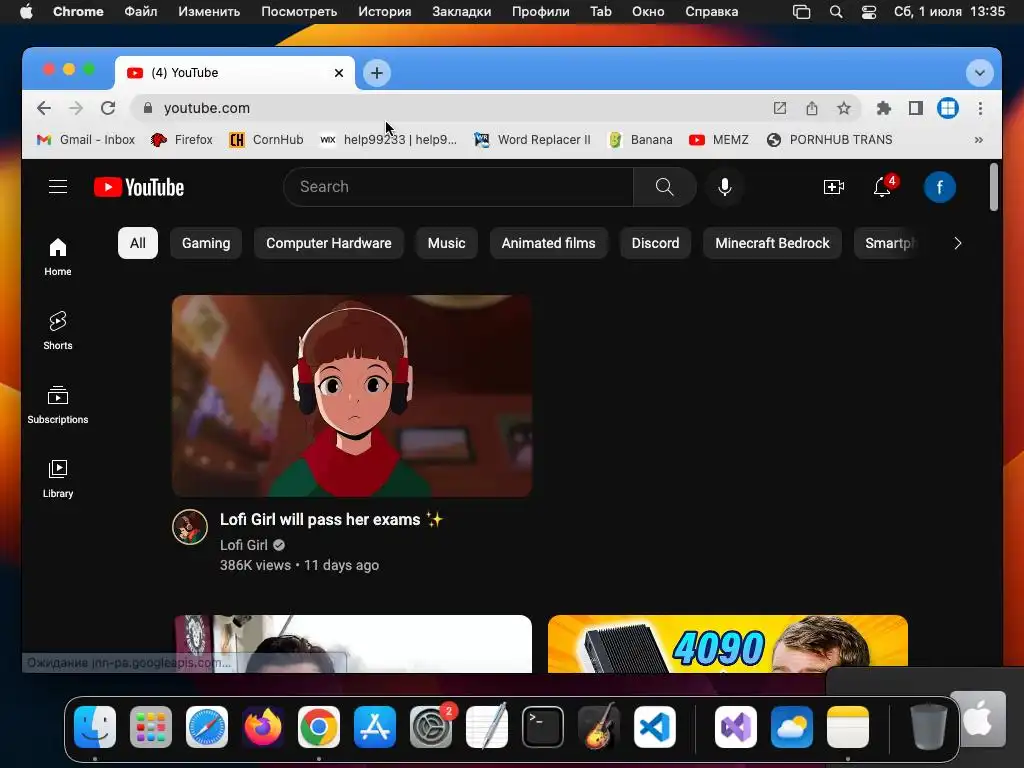
Task: Click the YouTube search field
Action: tap(458, 187)
